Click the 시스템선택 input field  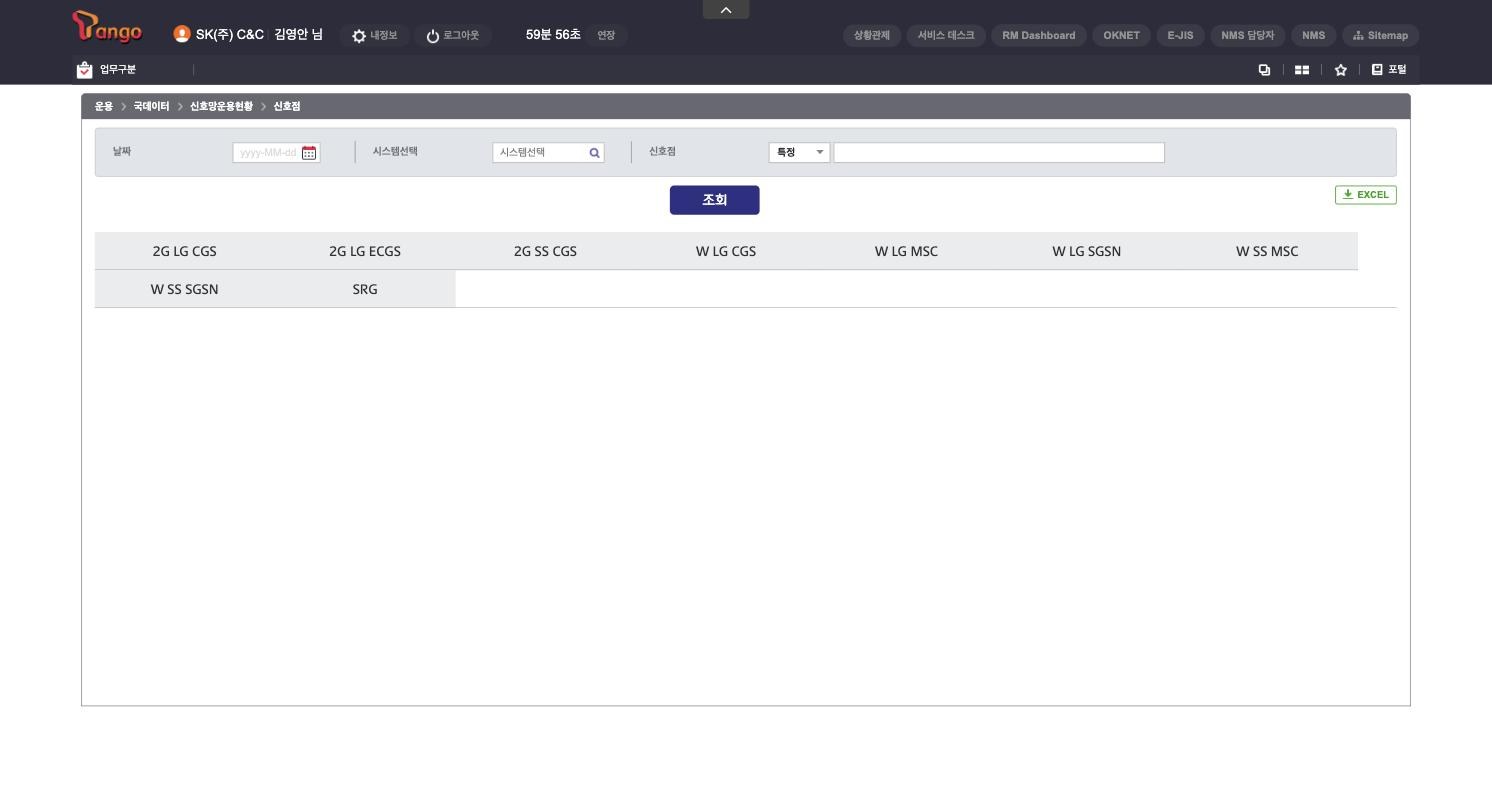click(548, 153)
